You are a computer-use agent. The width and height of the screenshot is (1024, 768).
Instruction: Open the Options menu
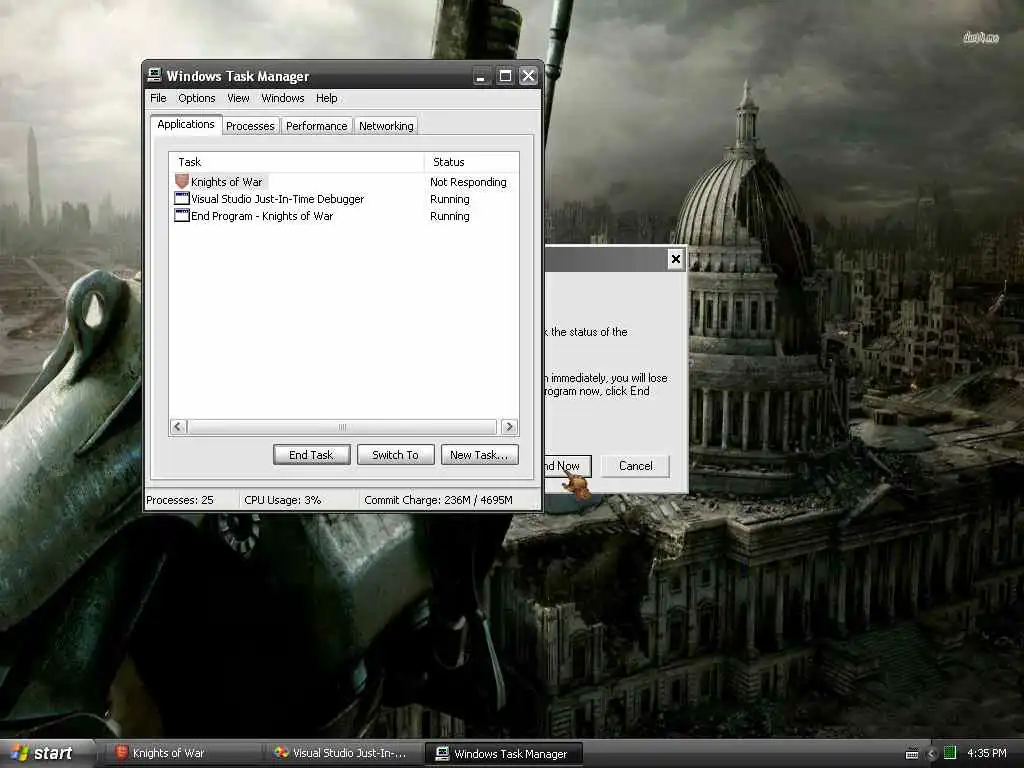point(197,98)
